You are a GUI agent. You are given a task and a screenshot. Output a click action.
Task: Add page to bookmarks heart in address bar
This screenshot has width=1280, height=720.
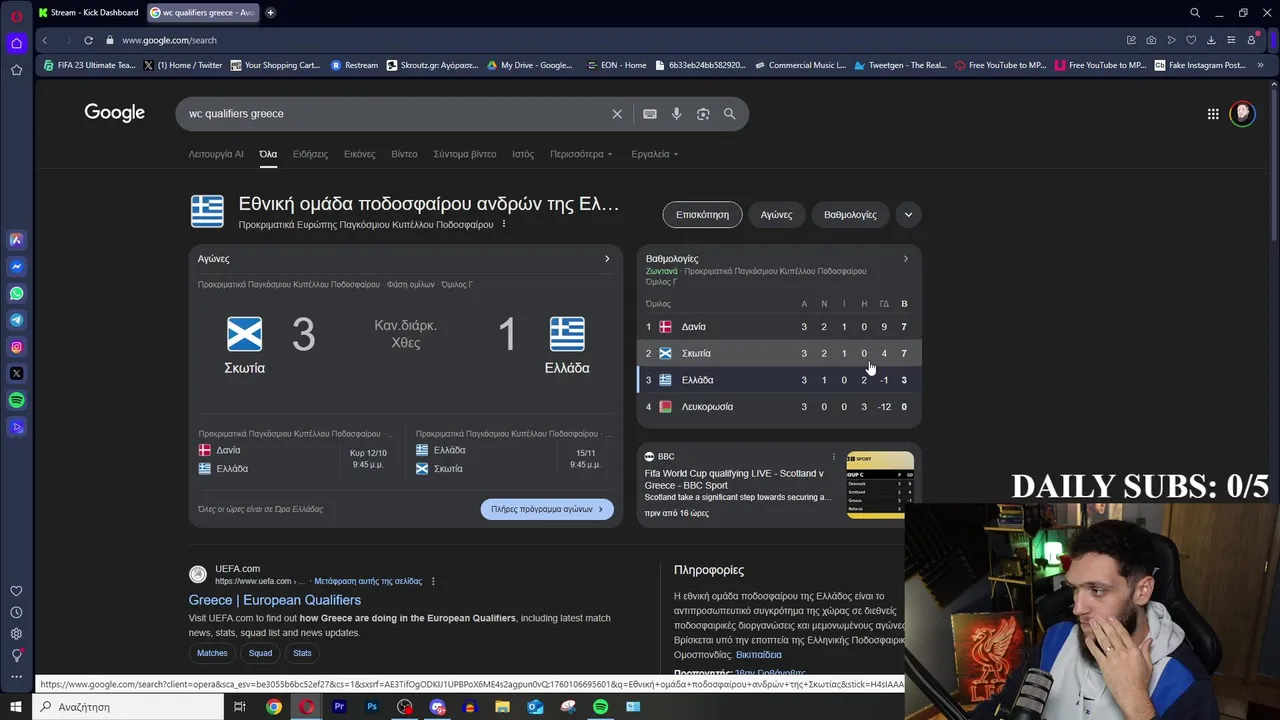[x=1191, y=40]
